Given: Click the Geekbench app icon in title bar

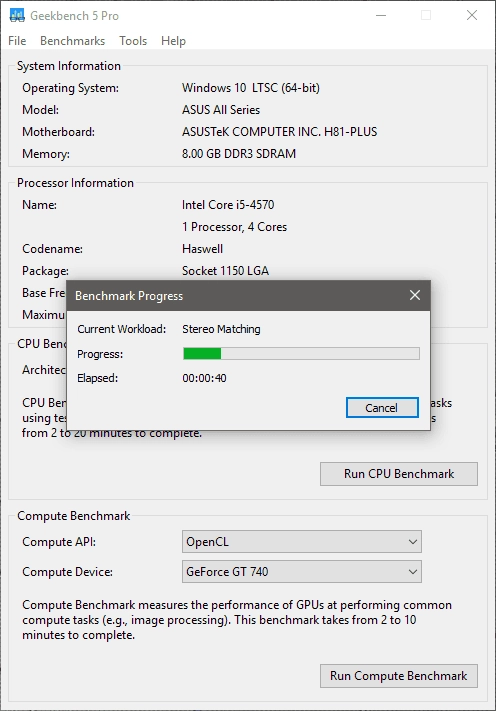Looking at the screenshot, I should pyautogui.click(x=17, y=15).
